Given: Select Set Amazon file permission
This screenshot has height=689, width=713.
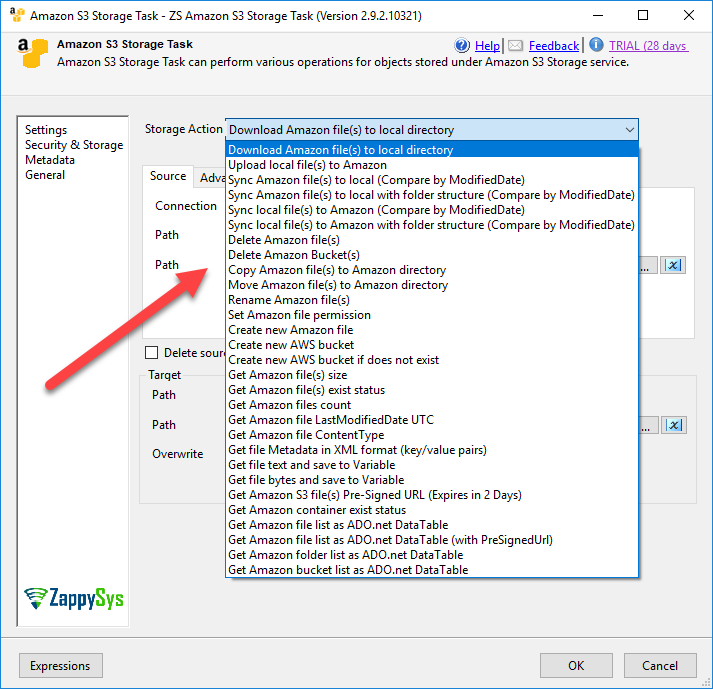Looking at the screenshot, I should (x=432, y=315).
